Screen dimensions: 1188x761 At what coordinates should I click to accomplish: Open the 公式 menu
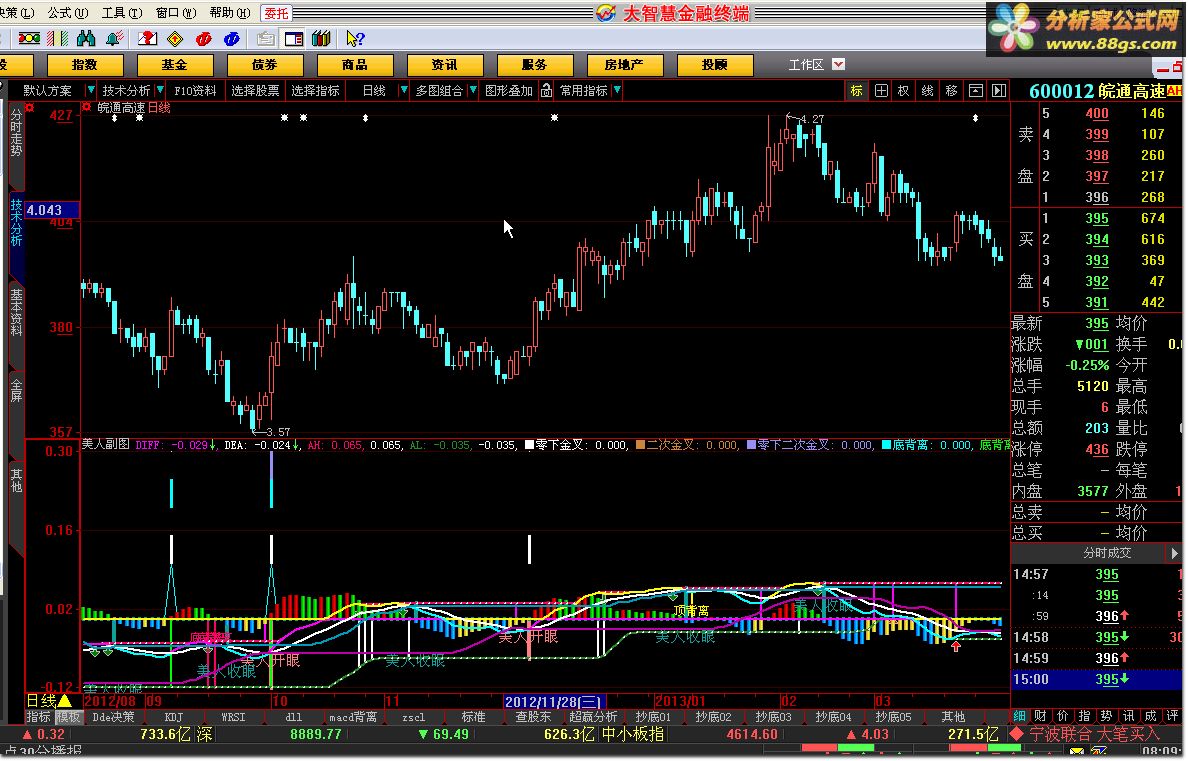click(67, 13)
